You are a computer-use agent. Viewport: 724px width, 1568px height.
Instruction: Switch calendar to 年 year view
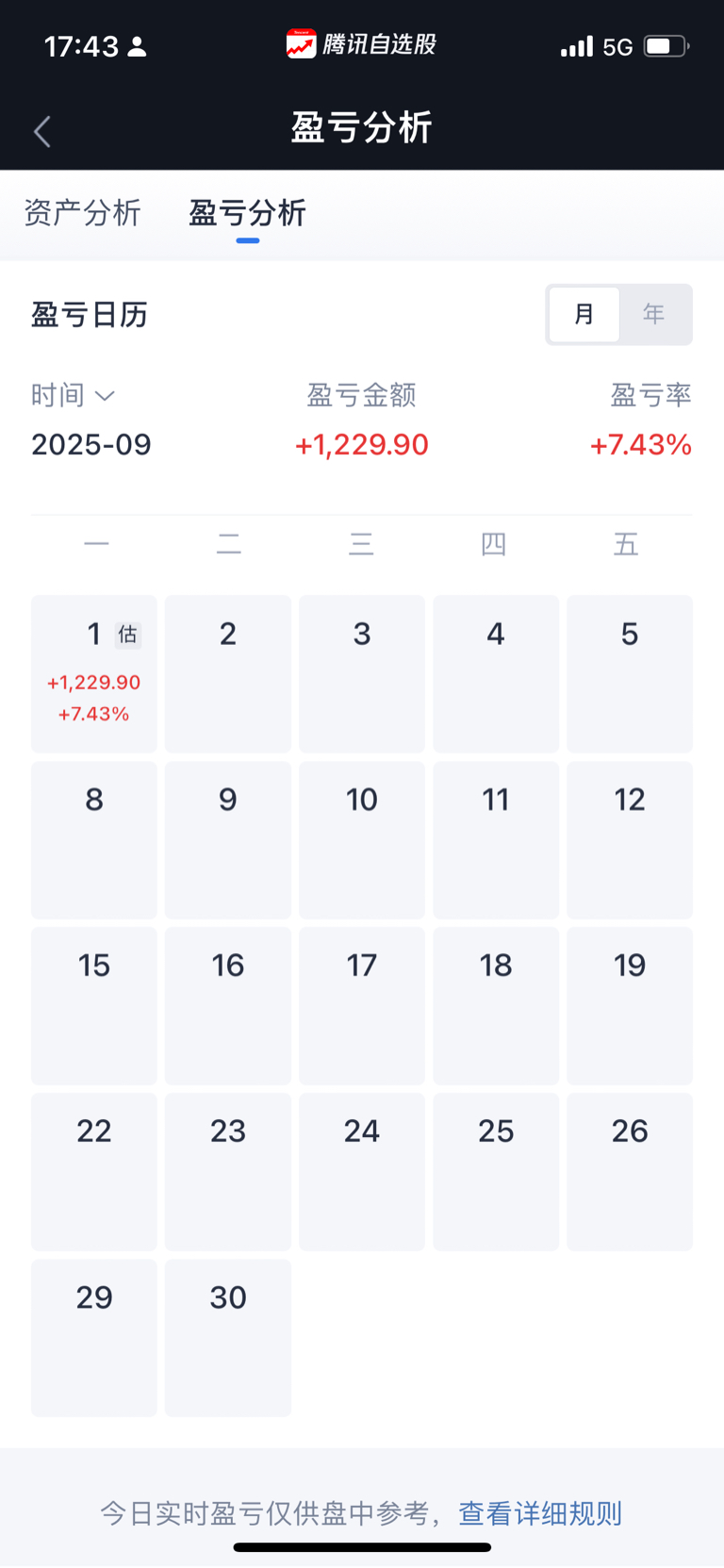[x=654, y=314]
